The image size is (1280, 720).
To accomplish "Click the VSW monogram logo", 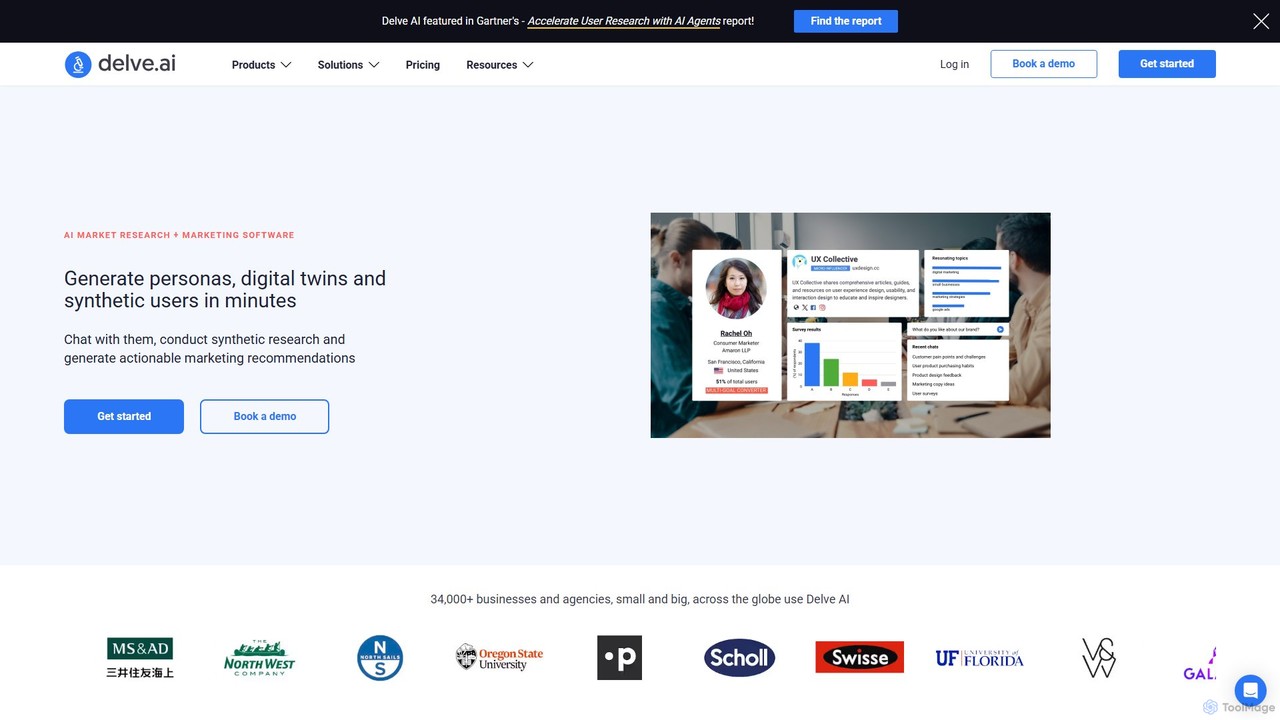I will 1099,658.
